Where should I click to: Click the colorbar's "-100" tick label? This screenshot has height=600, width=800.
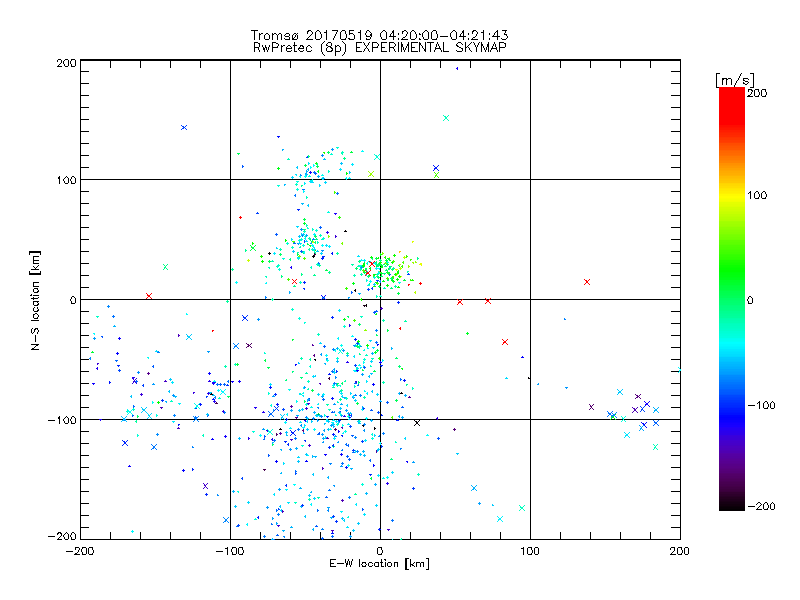click(x=761, y=406)
